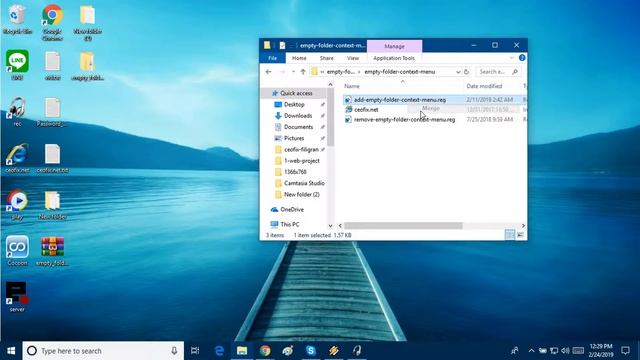Select the WinRAR empty-fold... archive on desktop
The height and width of the screenshot is (360, 640).
(x=52, y=251)
